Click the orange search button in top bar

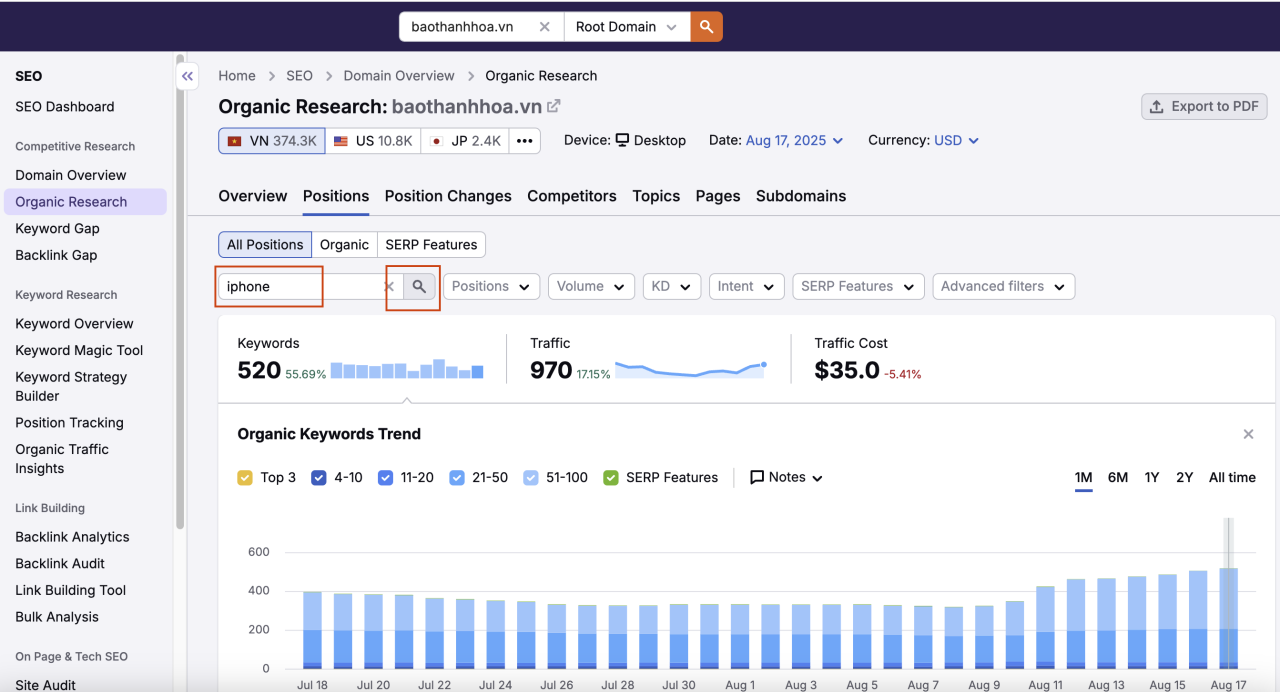[706, 27]
